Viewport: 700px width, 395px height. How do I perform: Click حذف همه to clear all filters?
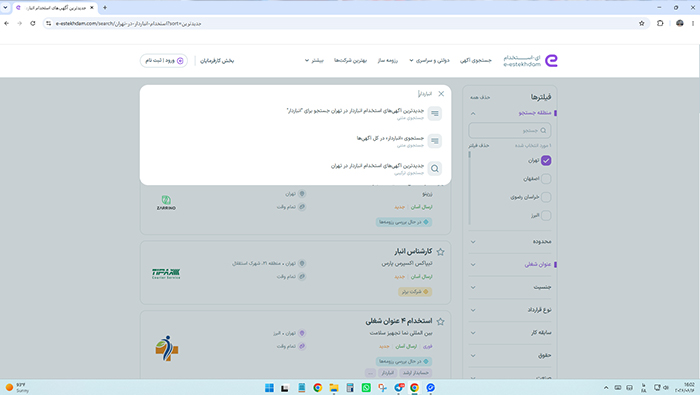[480, 97]
